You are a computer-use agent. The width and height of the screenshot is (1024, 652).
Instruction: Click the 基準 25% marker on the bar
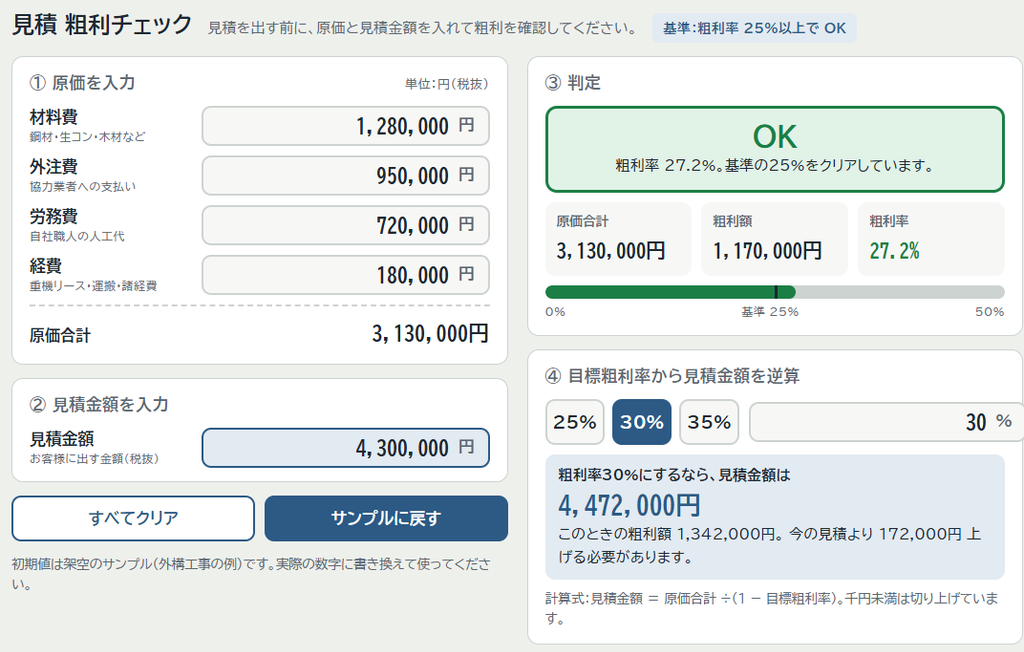point(776,292)
